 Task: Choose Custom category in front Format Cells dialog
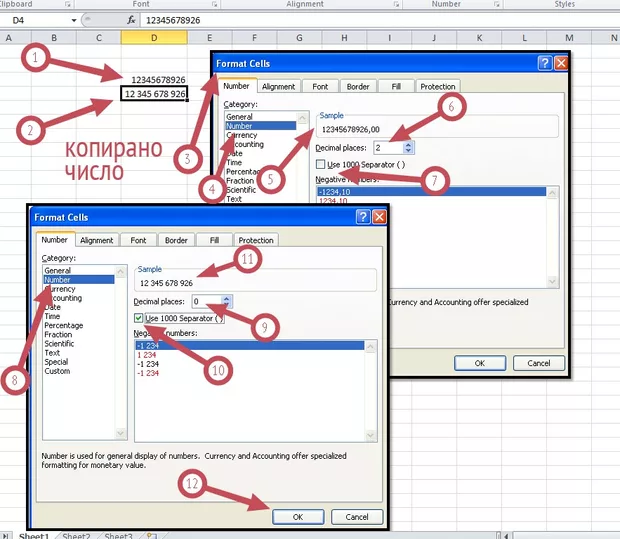57,371
